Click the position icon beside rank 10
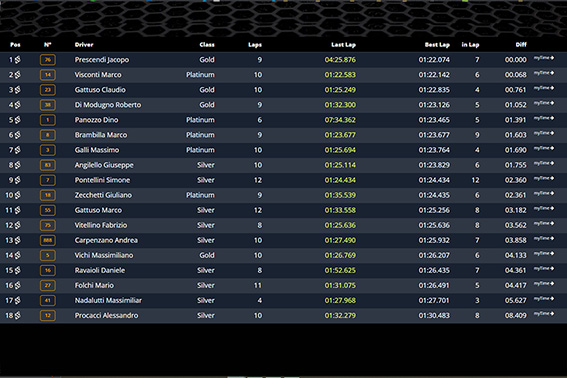This screenshot has height=378, width=567. point(17,195)
